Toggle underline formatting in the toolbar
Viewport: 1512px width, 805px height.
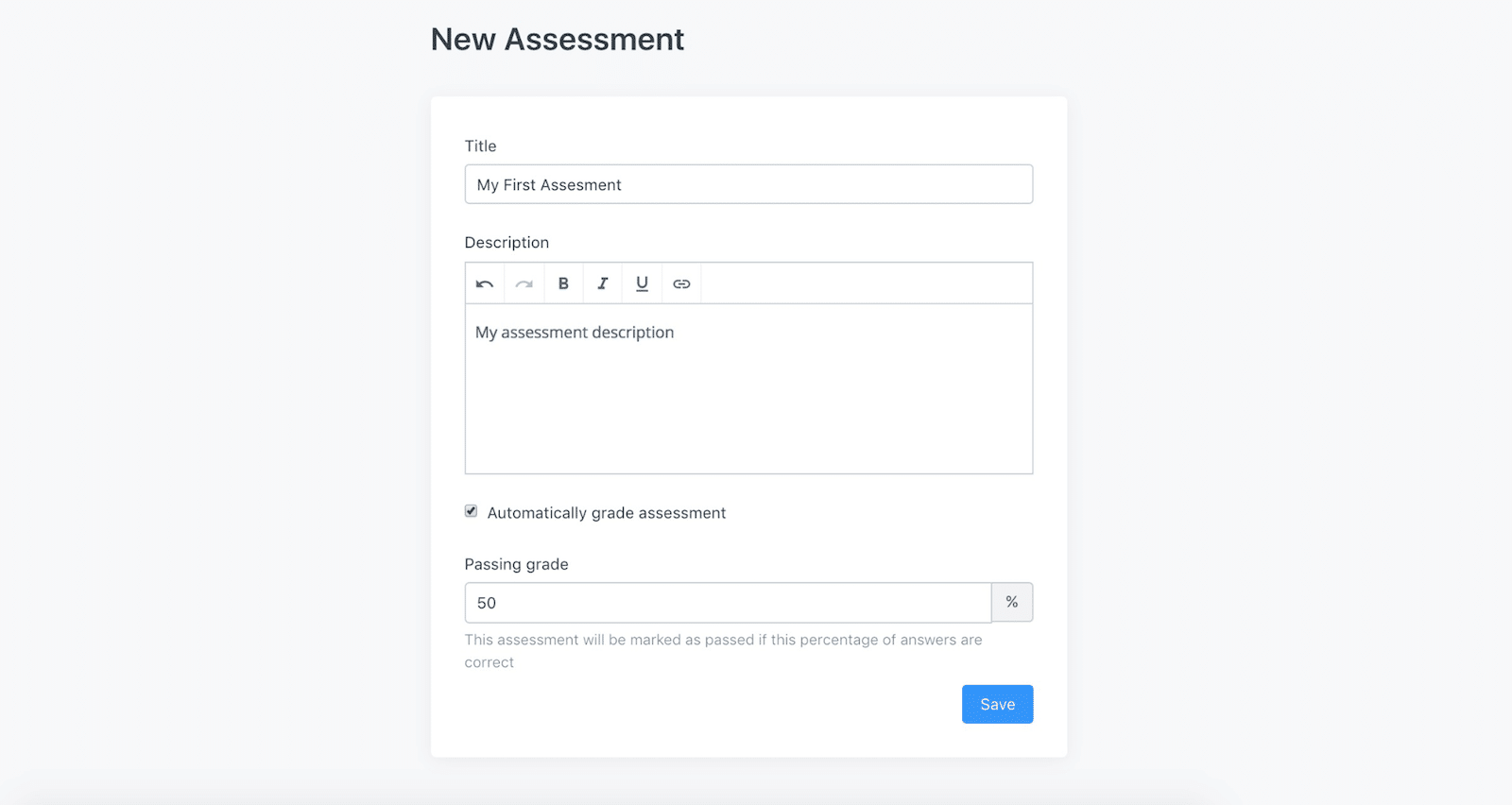pyautogui.click(x=642, y=283)
